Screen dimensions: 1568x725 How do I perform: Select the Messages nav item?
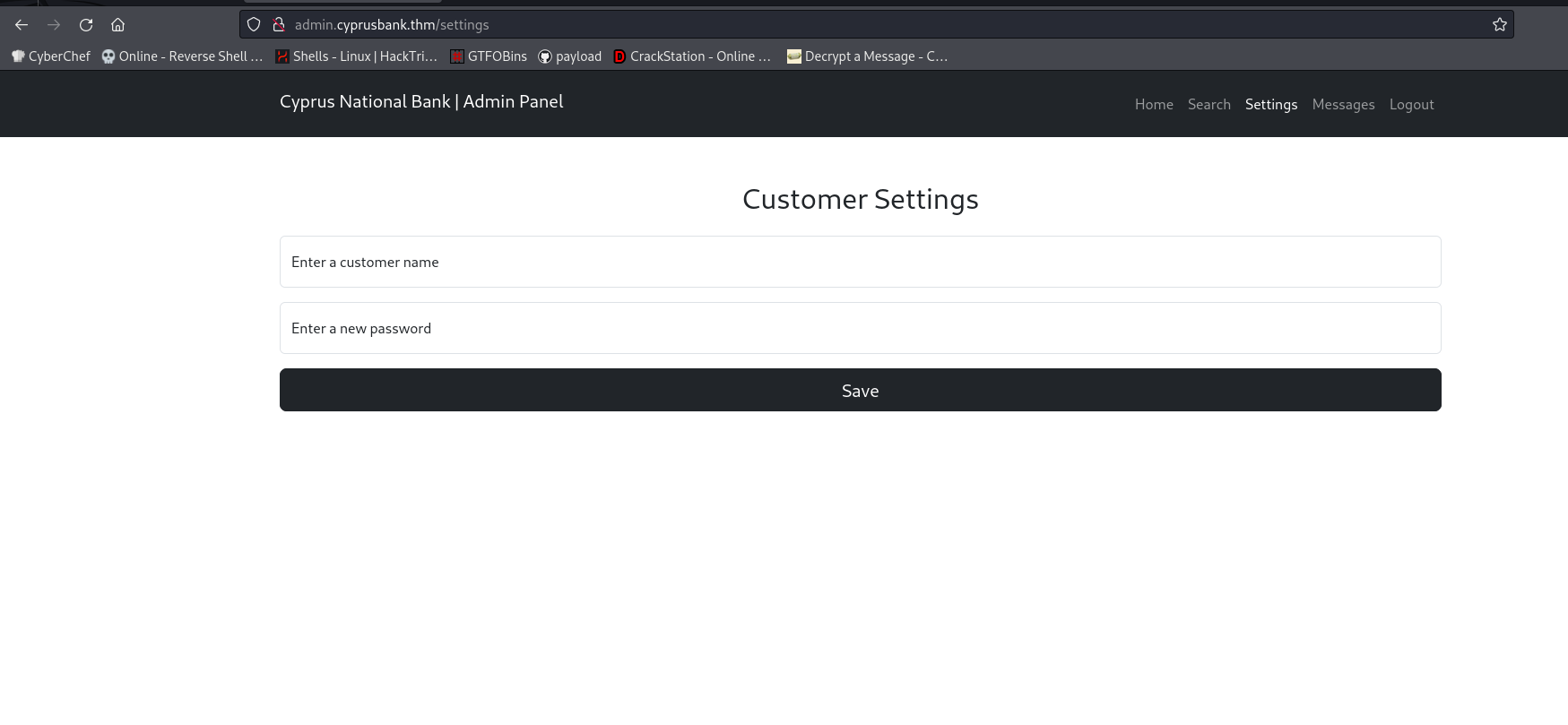click(1343, 105)
